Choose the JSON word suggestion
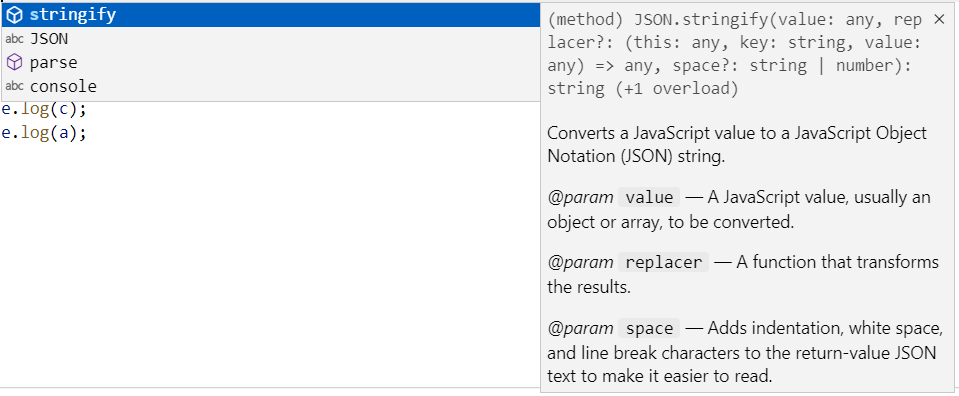 270,39
